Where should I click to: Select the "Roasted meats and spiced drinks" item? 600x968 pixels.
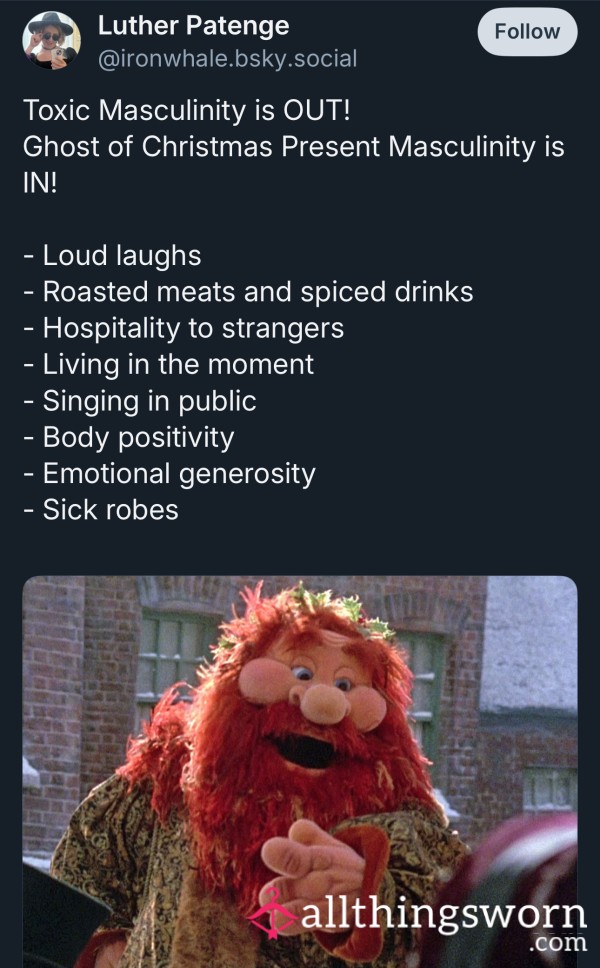248,292
